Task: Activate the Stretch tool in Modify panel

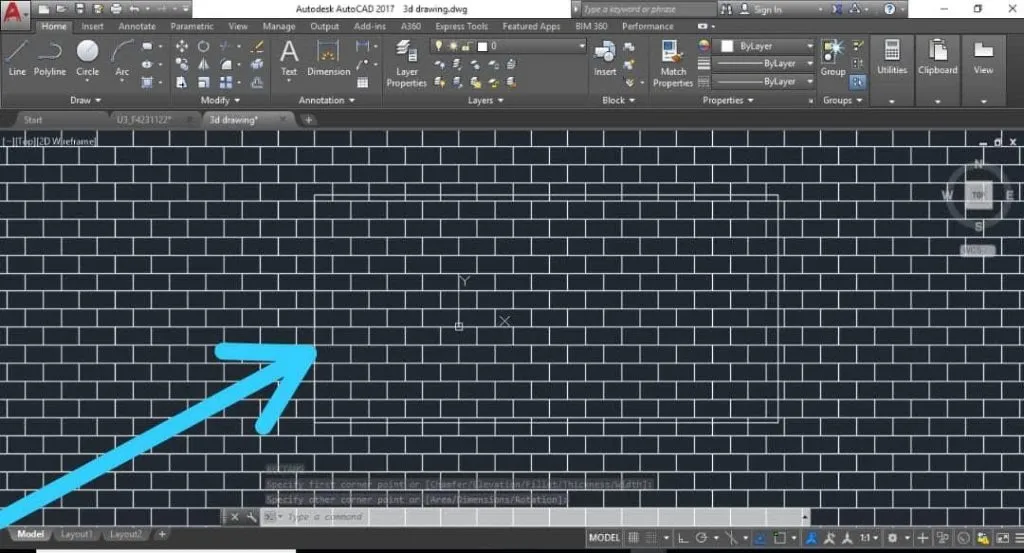Action: [x=182, y=82]
